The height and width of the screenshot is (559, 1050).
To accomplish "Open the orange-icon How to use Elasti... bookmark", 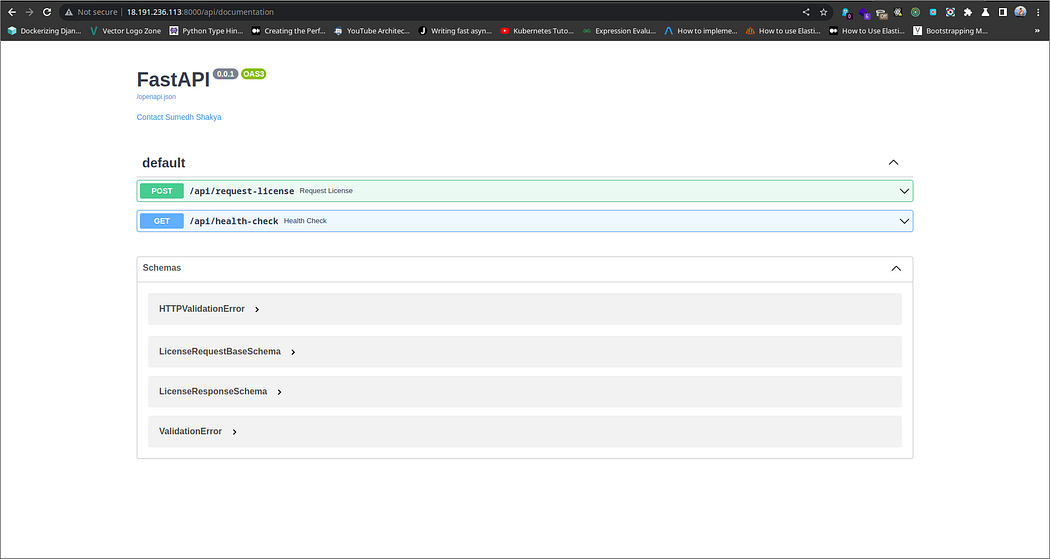I will pyautogui.click(x=783, y=31).
